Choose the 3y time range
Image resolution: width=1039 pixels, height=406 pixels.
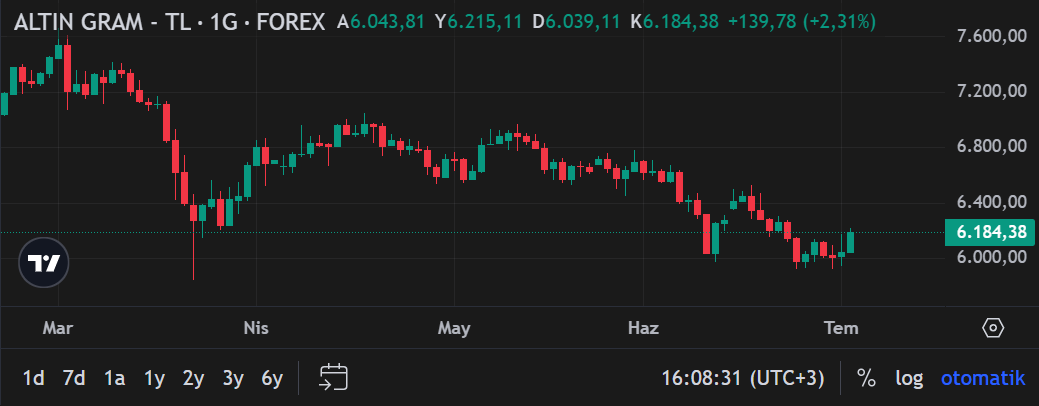233,379
